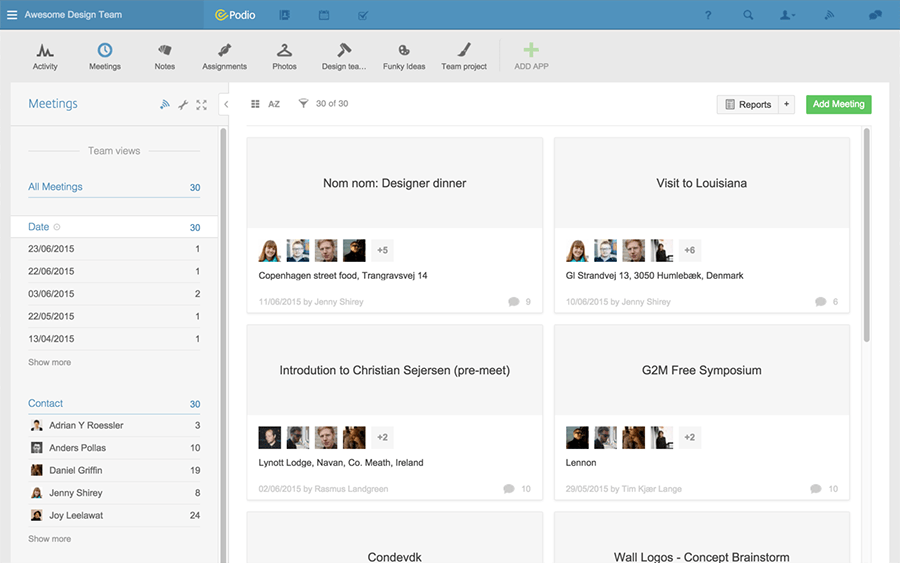Filter by contact Daniel Griffin
The height and width of the screenshot is (563, 900).
pos(114,470)
